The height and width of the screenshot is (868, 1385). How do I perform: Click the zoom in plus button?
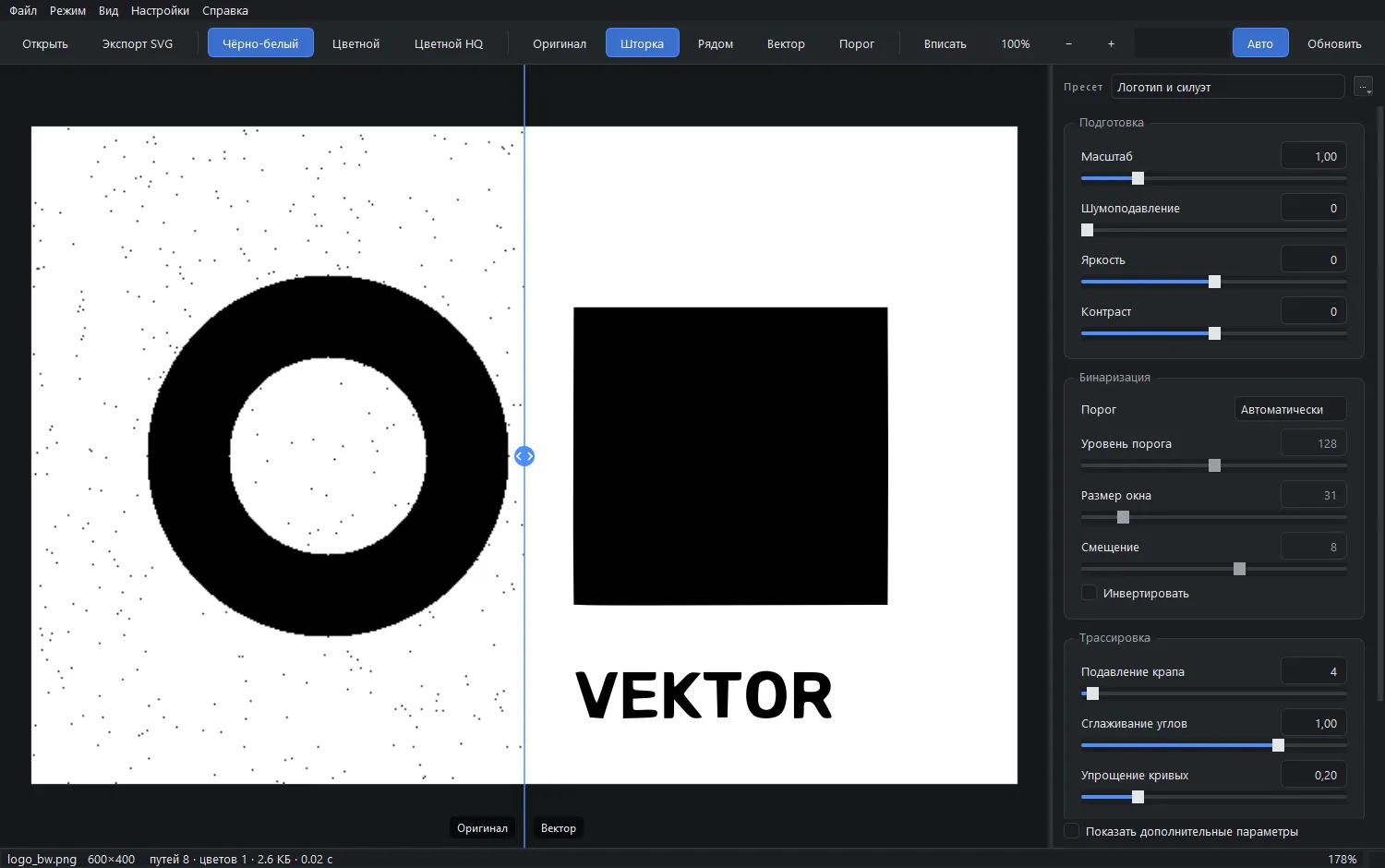tap(1111, 43)
